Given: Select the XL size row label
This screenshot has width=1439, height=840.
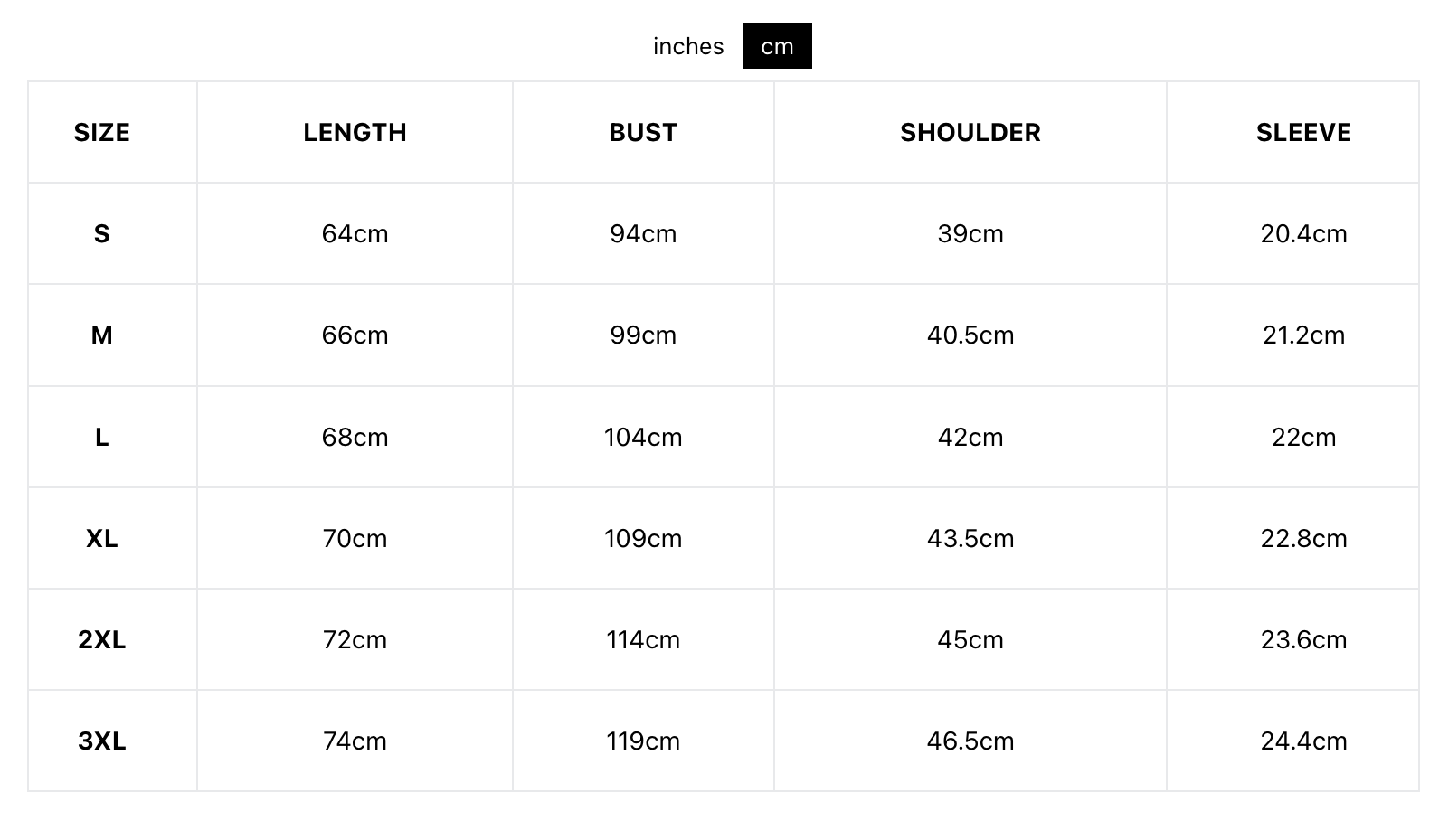Looking at the screenshot, I should [102, 539].
